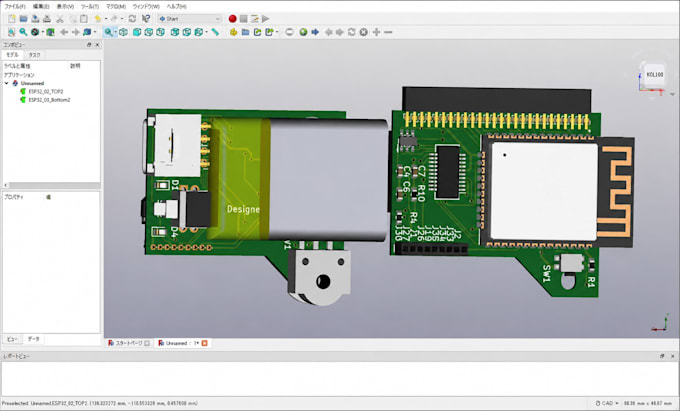Click the Create group folder icon
Image resolution: width=680 pixels, height=411 pixels.
tap(245, 32)
